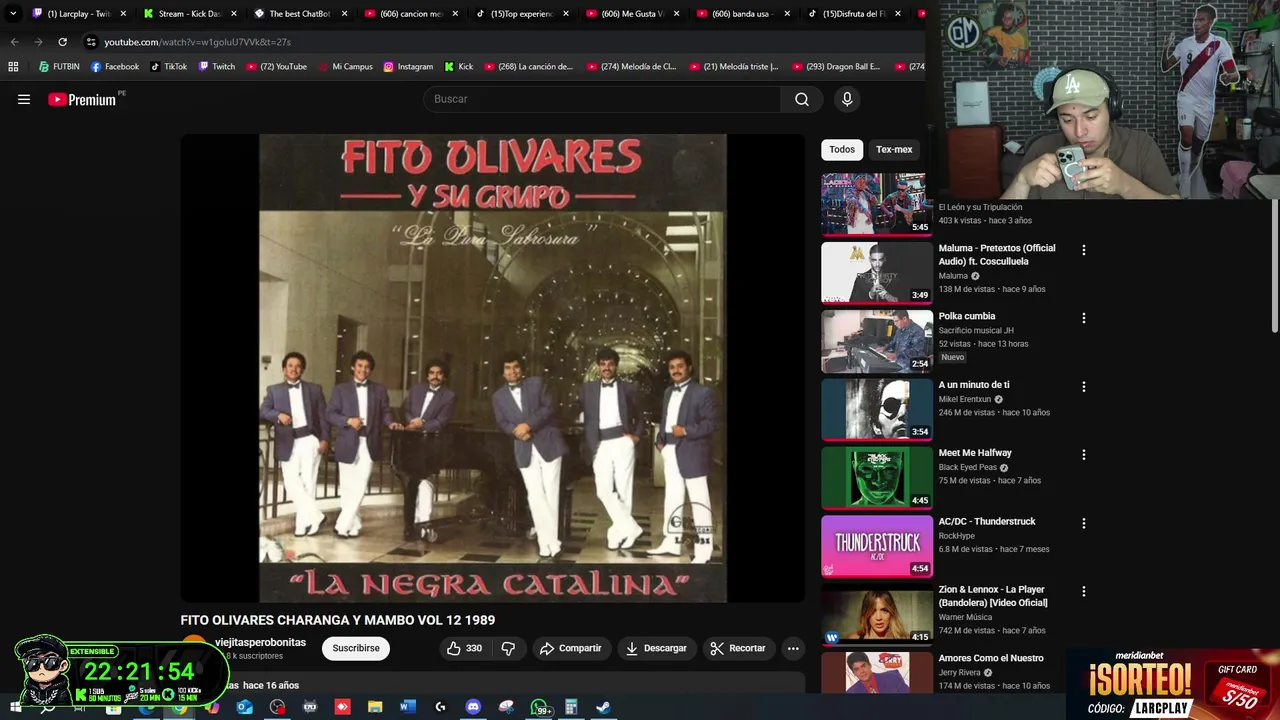Click the browser address bar URL
The width and height of the screenshot is (1280, 720).
pos(197,42)
